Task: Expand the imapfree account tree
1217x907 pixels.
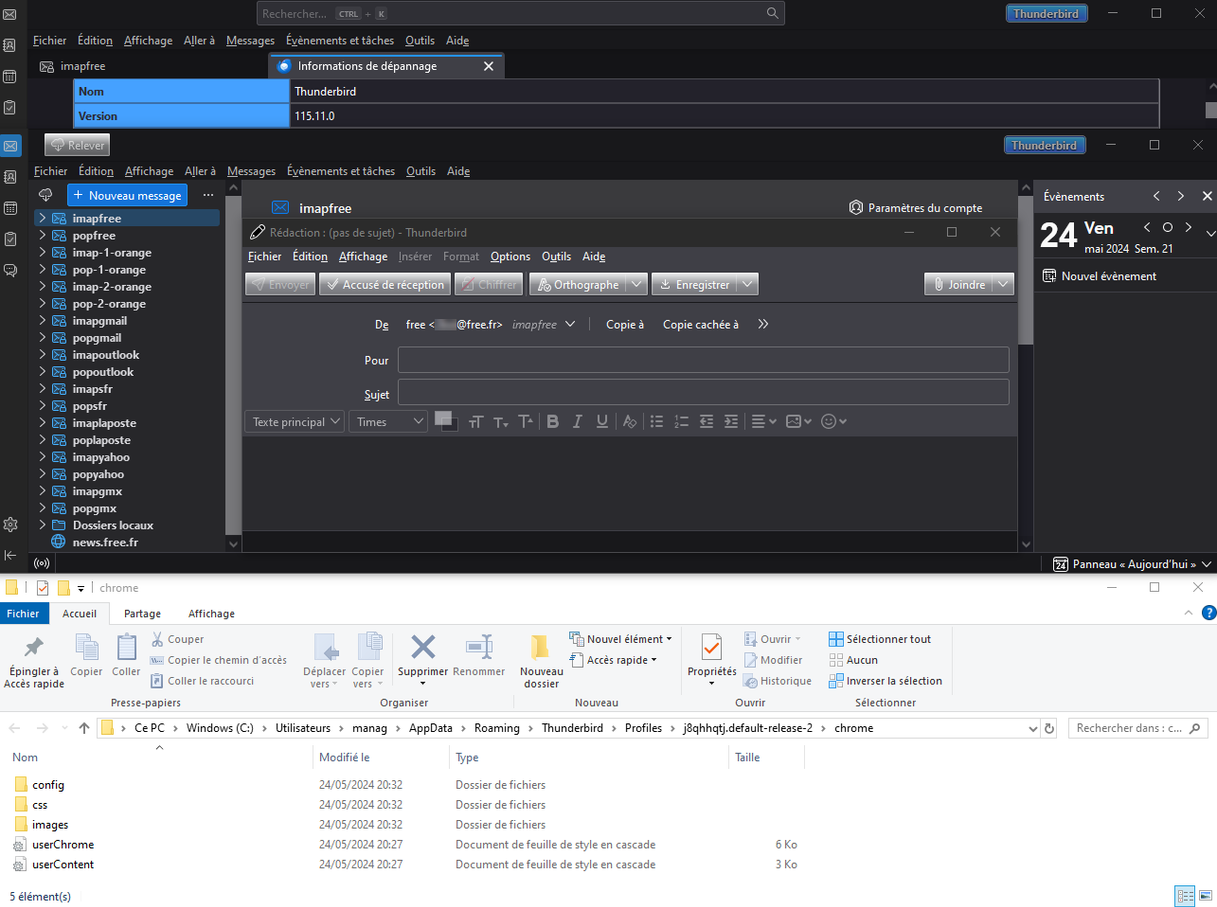Action: pyautogui.click(x=42, y=218)
